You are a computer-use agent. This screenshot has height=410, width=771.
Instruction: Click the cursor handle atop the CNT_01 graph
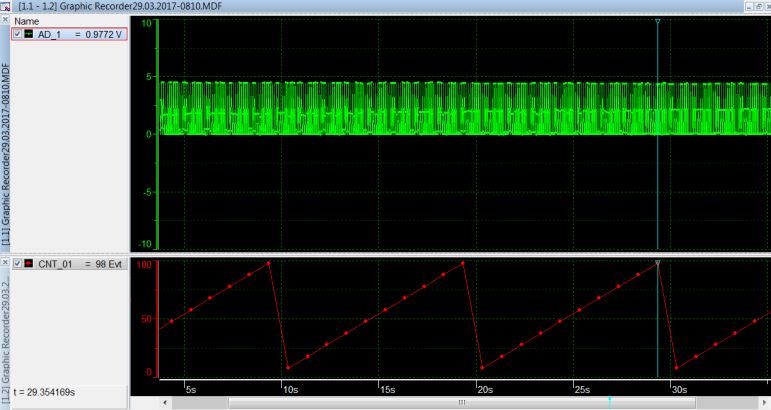(657, 263)
